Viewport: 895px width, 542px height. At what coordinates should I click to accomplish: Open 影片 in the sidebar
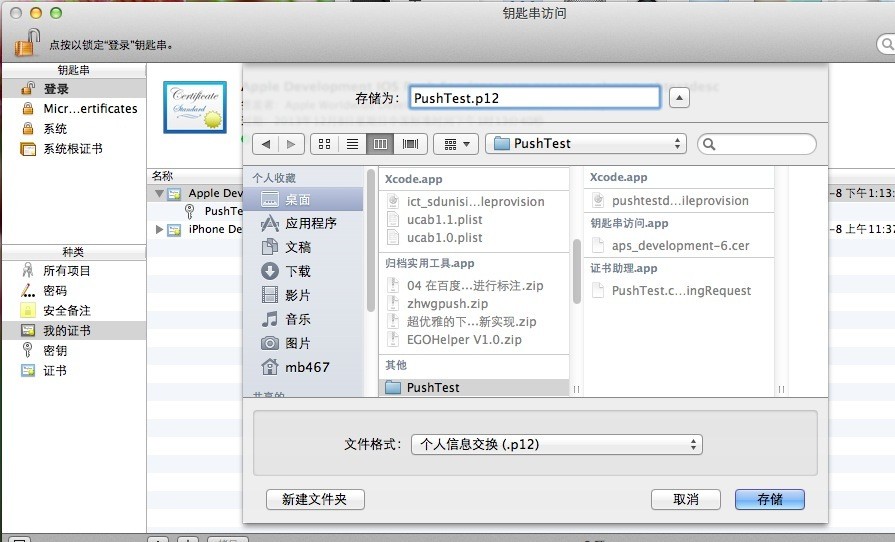point(305,295)
